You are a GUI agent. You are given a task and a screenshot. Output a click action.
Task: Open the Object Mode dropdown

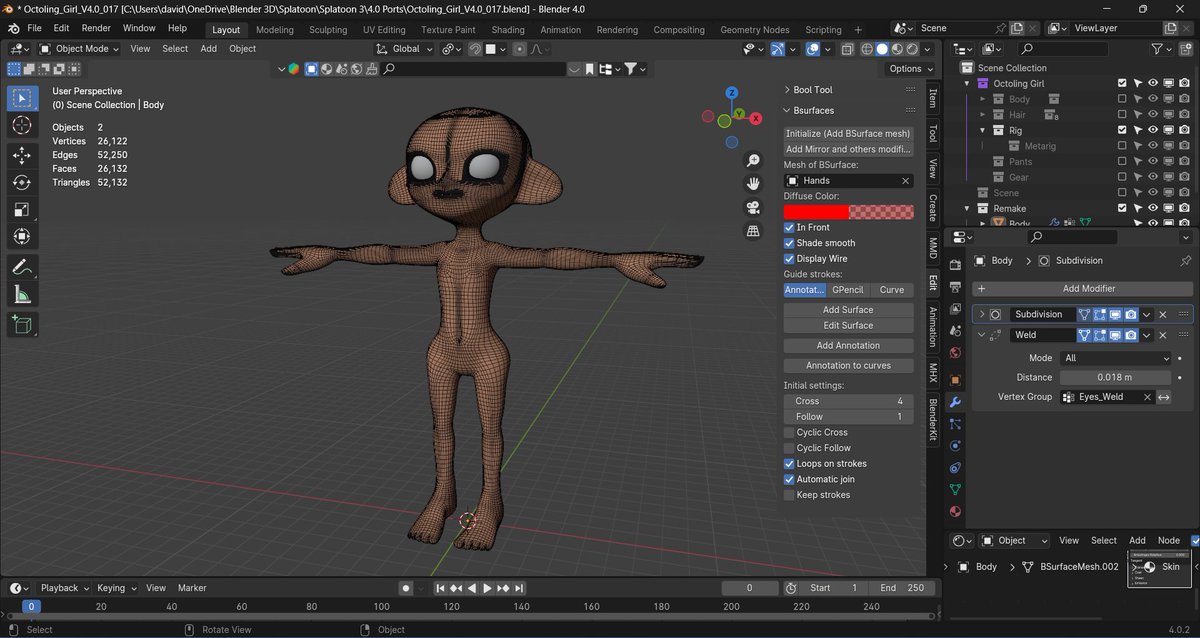pos(79,48)
